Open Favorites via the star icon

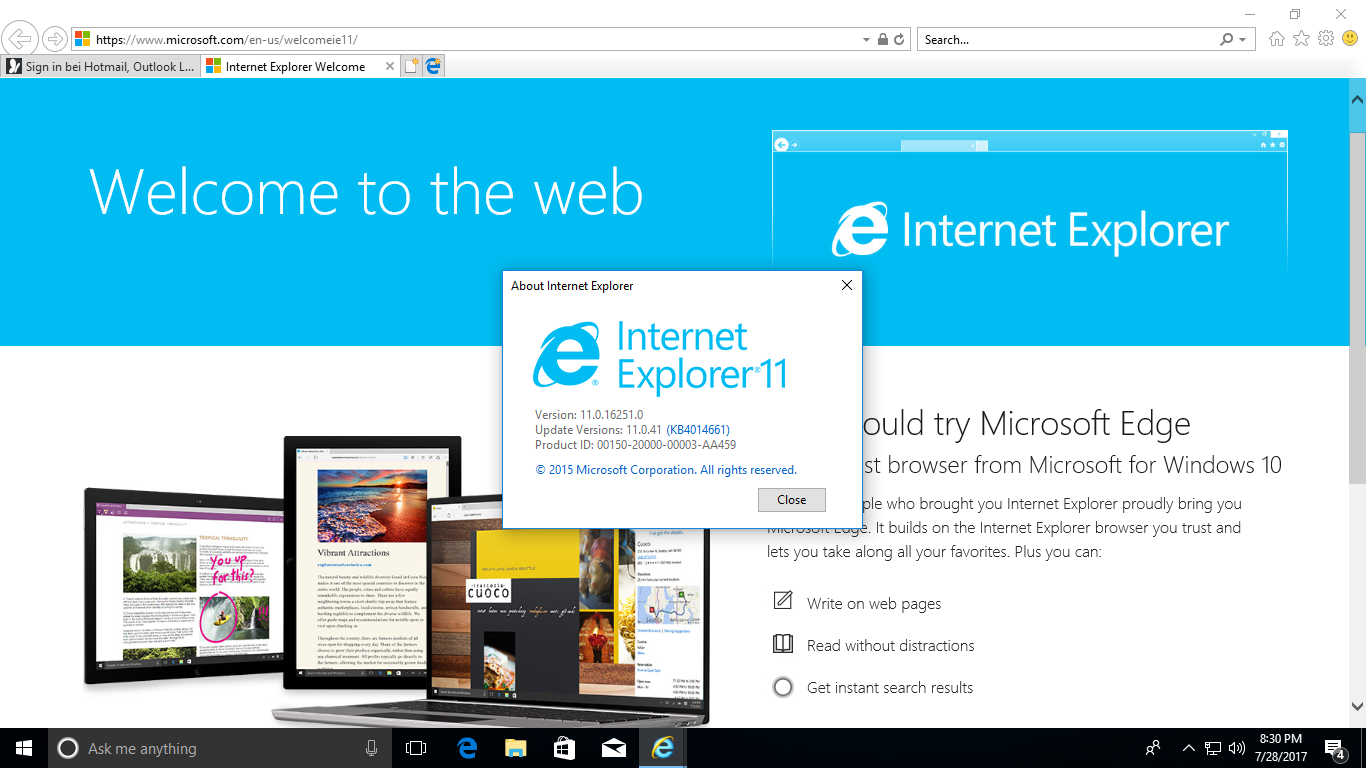(1301, 39)
